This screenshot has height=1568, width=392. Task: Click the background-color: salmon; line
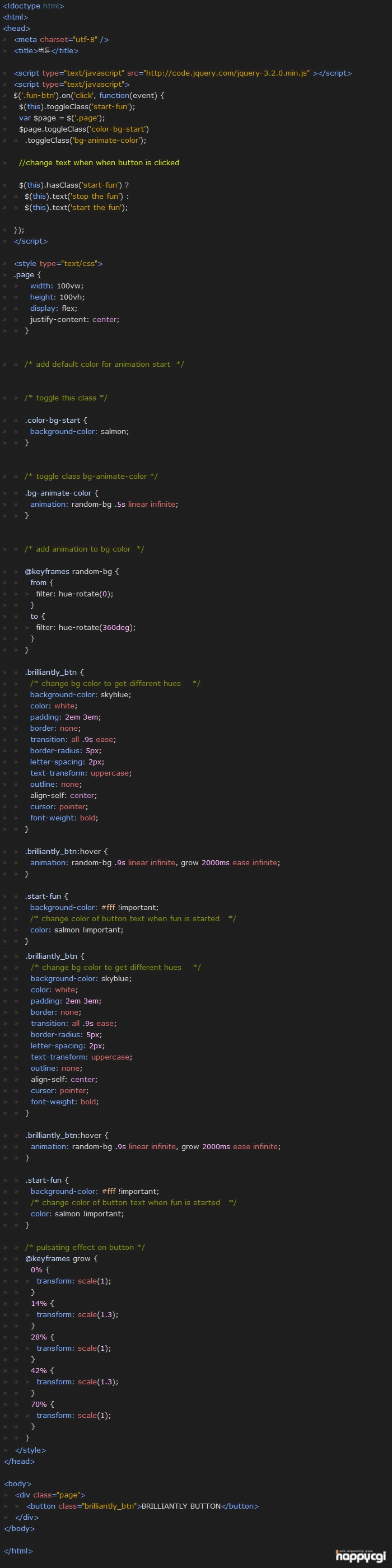coord(79,432)
